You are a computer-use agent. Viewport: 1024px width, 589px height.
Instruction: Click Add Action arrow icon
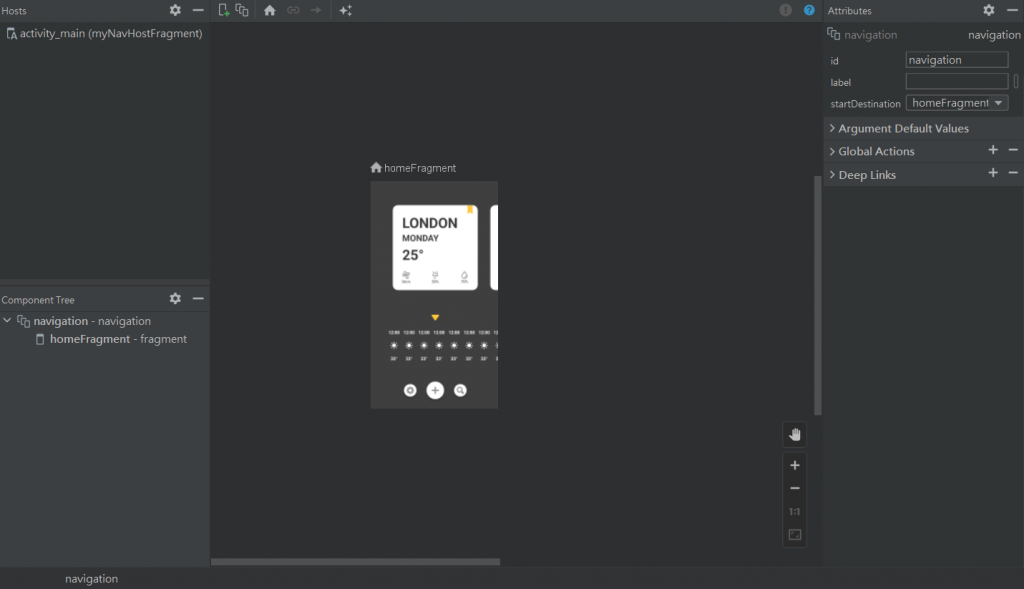[316, 10]
